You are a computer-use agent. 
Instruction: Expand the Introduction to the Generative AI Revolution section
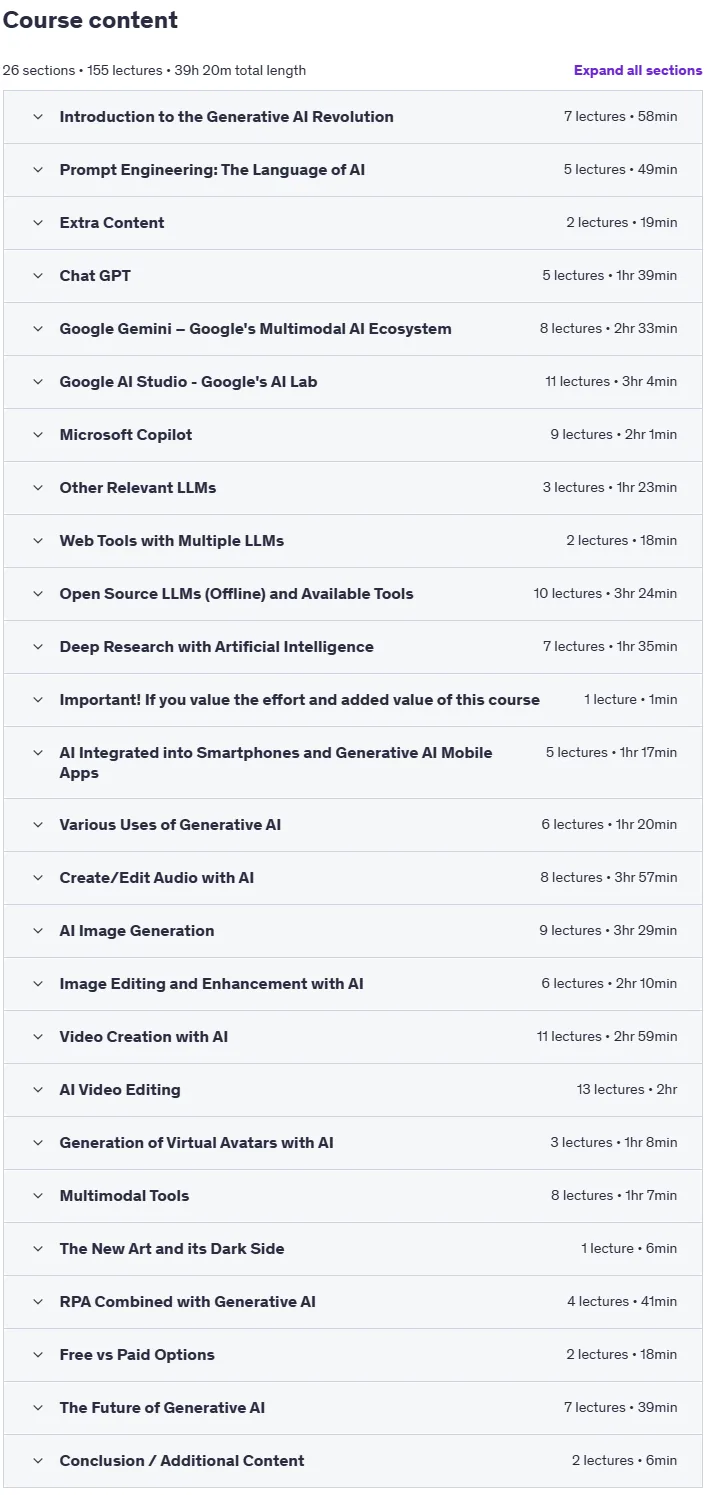(353, 117)
